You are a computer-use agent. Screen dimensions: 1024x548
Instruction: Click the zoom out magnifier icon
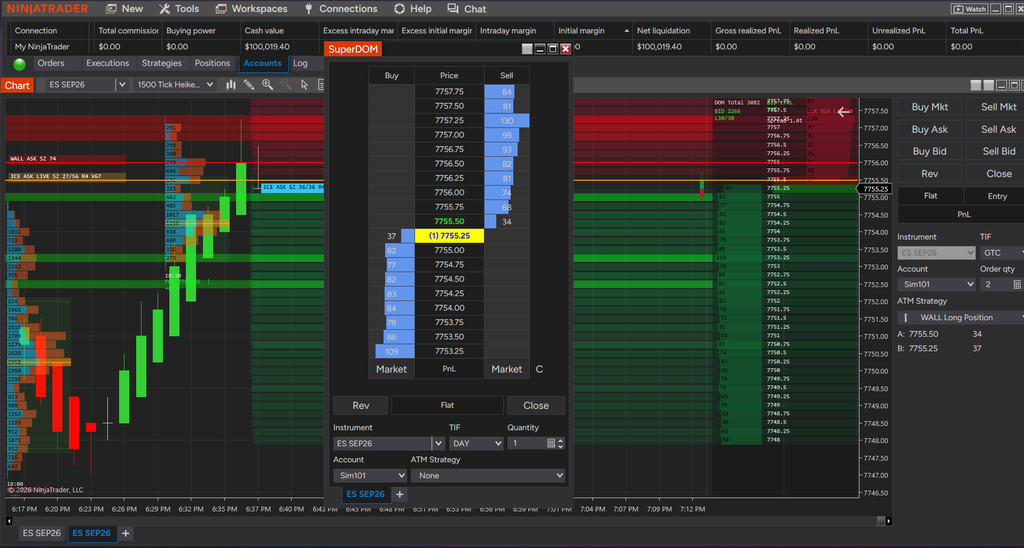click(285, 85)
